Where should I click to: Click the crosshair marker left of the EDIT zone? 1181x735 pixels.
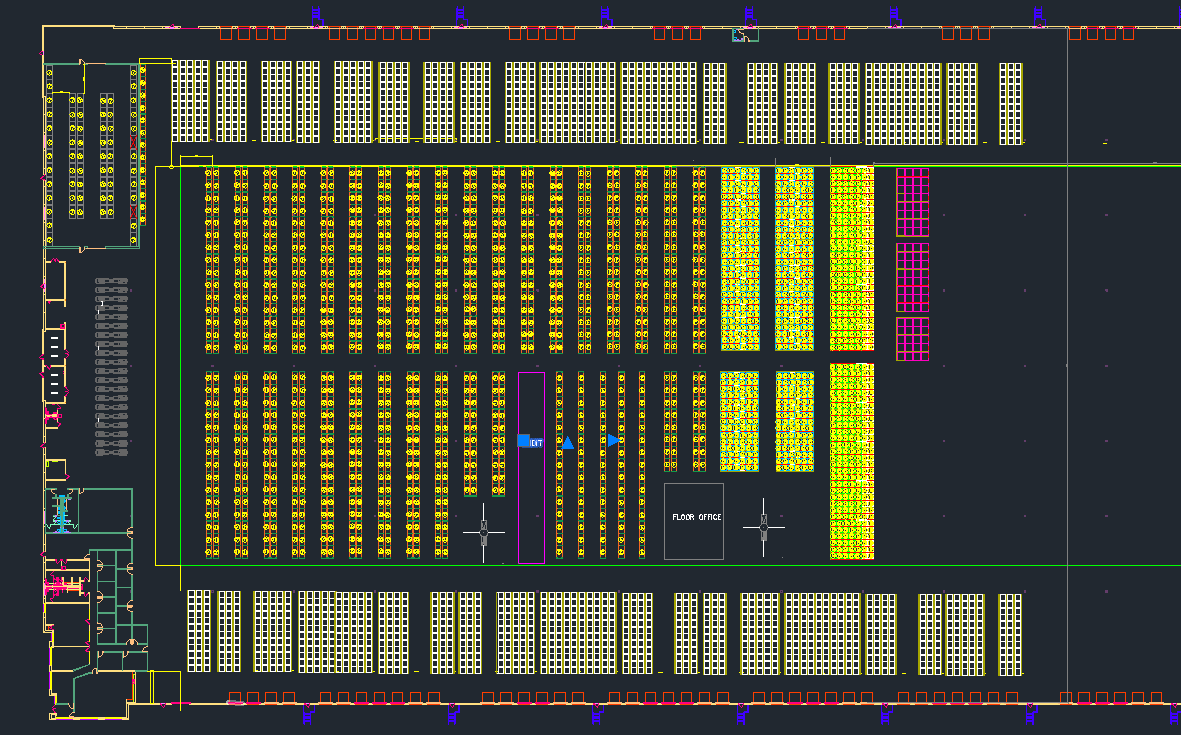tap(482, 531)
